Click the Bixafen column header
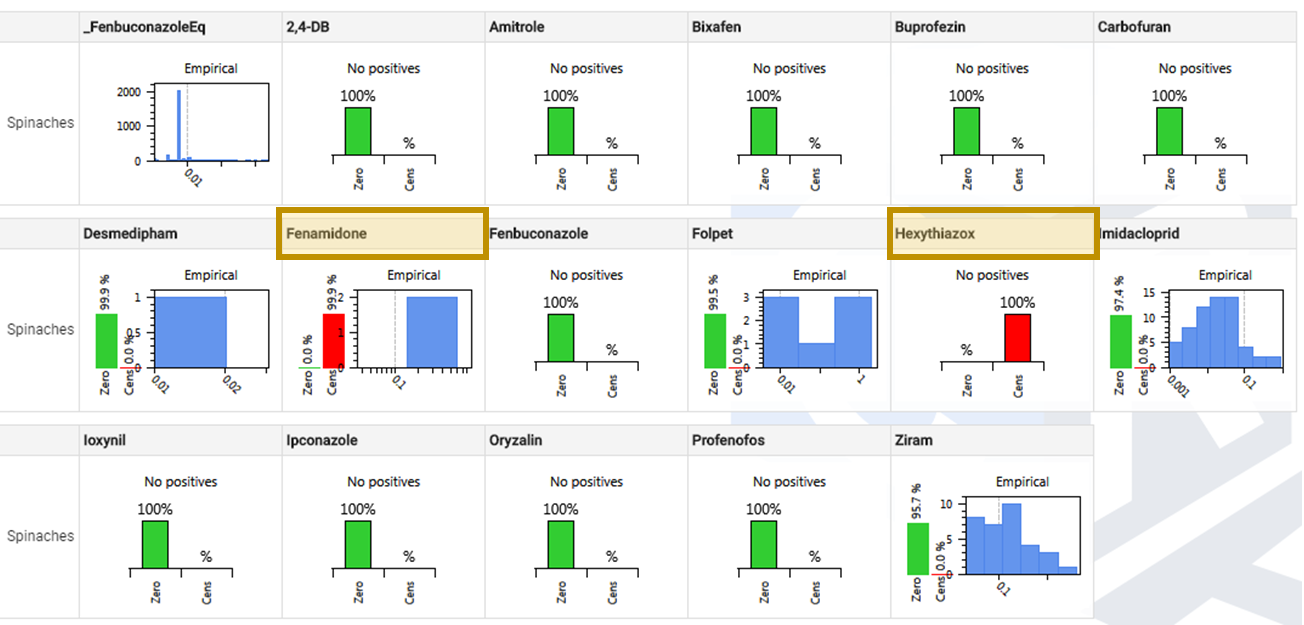Screen dimensions: 1304x625 click(x=716, y=27)
